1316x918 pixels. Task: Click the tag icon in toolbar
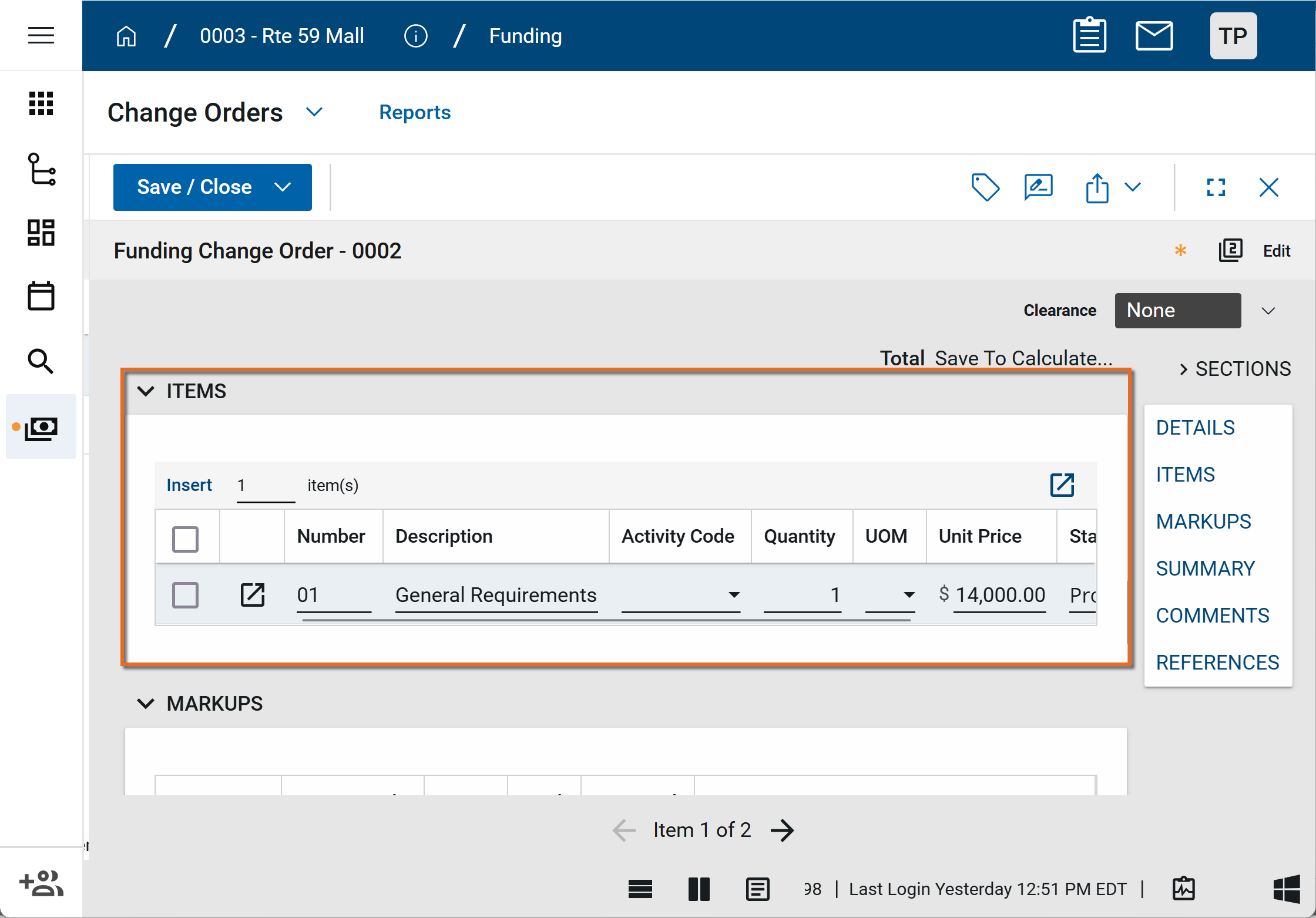pyautogui.click(x=985, y=187)
